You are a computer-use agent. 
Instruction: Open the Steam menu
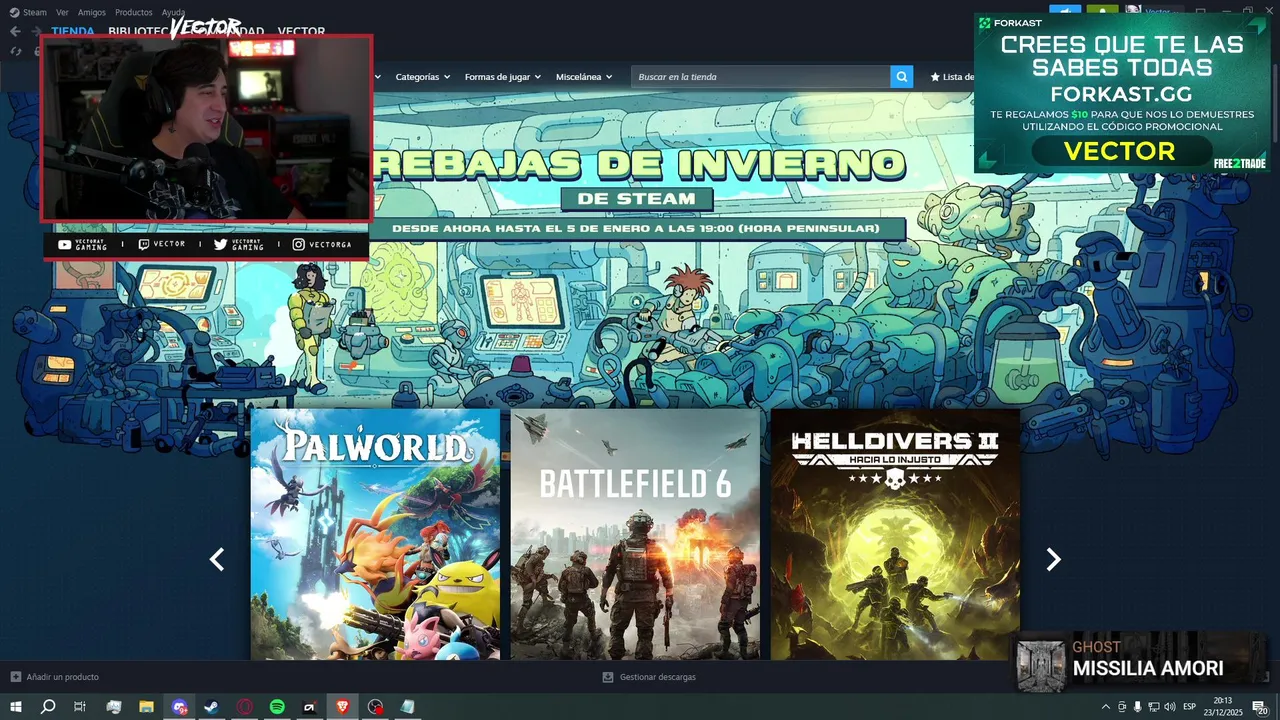pos(35,12)
